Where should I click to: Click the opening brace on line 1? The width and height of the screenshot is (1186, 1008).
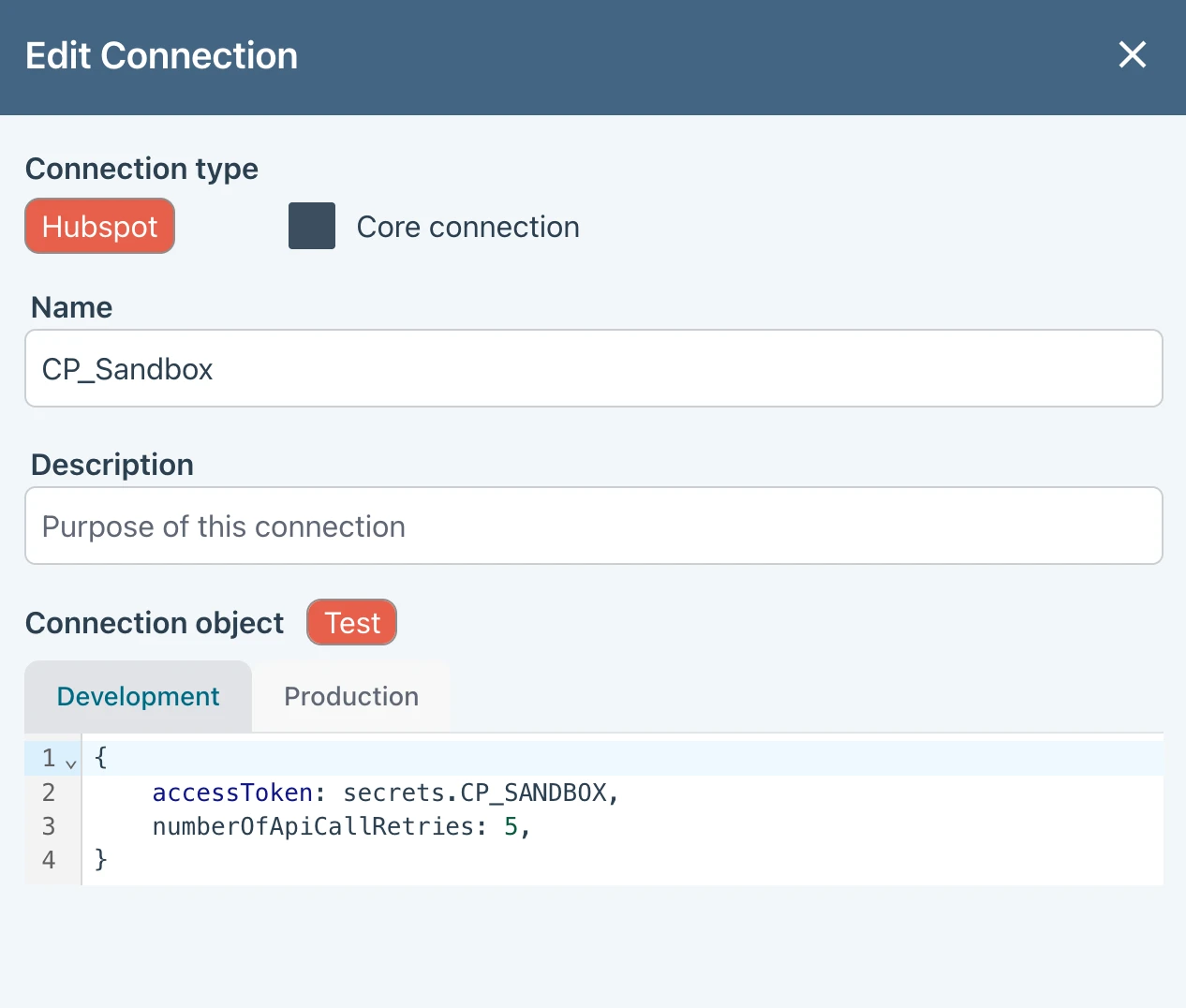[x=101, y=757]
